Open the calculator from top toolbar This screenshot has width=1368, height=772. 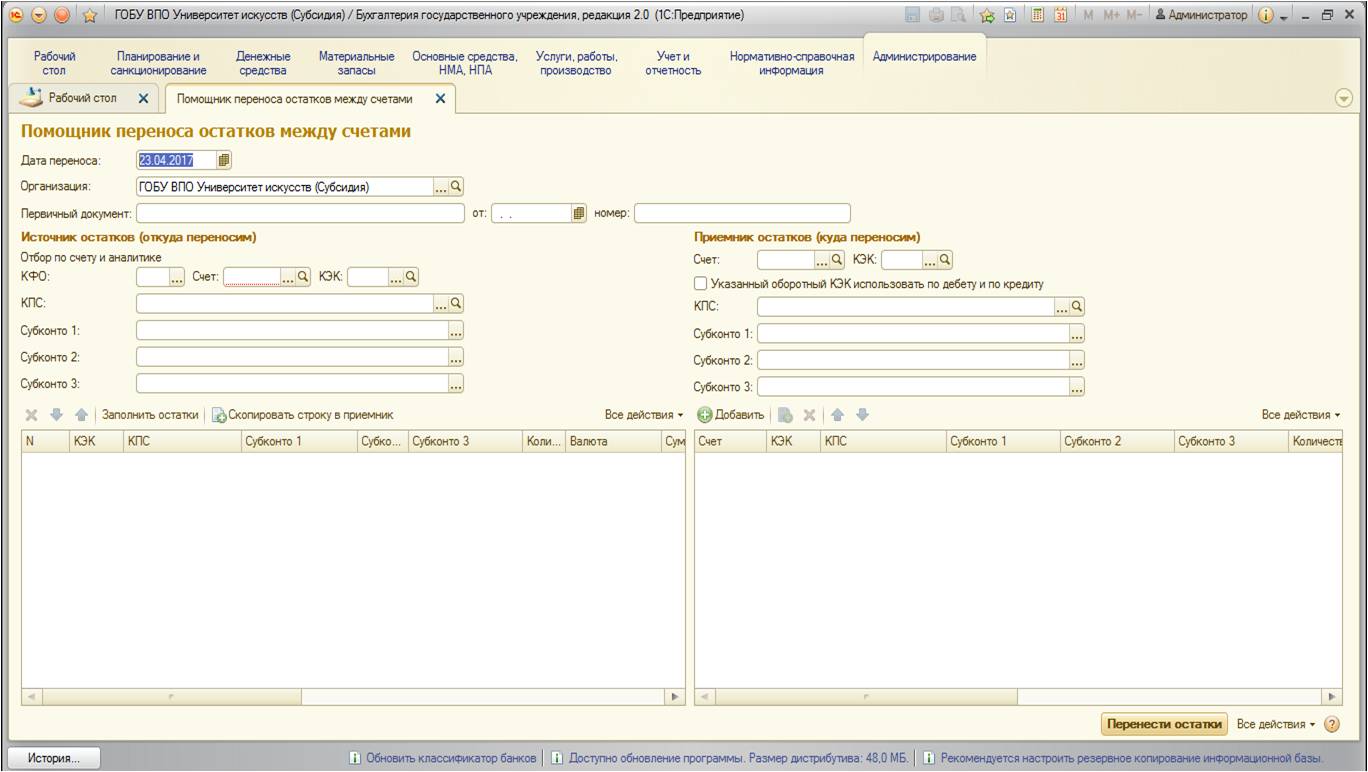tap(1038, 15)
